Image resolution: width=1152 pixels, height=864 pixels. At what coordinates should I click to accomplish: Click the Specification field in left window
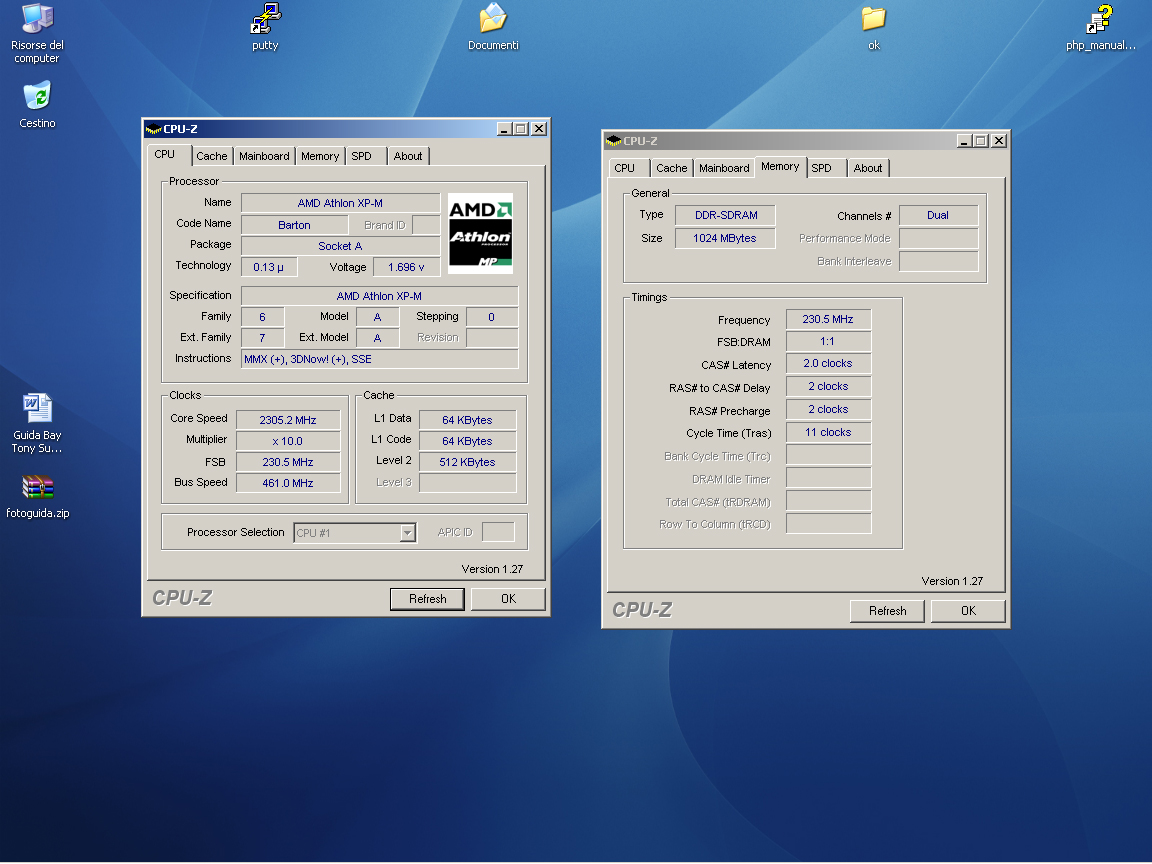[379, 296]
